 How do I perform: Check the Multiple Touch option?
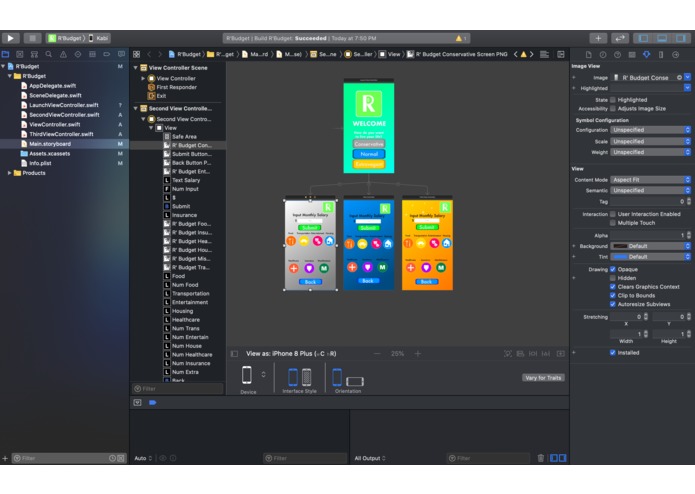click(x=613, y=223)
